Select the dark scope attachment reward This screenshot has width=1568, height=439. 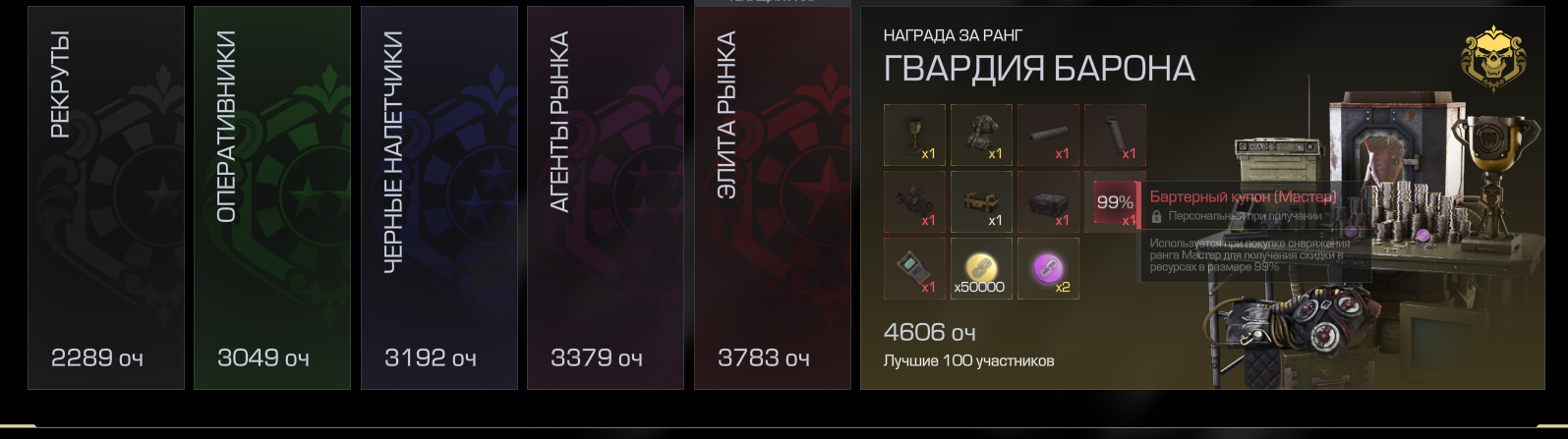pyautogui.click(x=914, y=201)
